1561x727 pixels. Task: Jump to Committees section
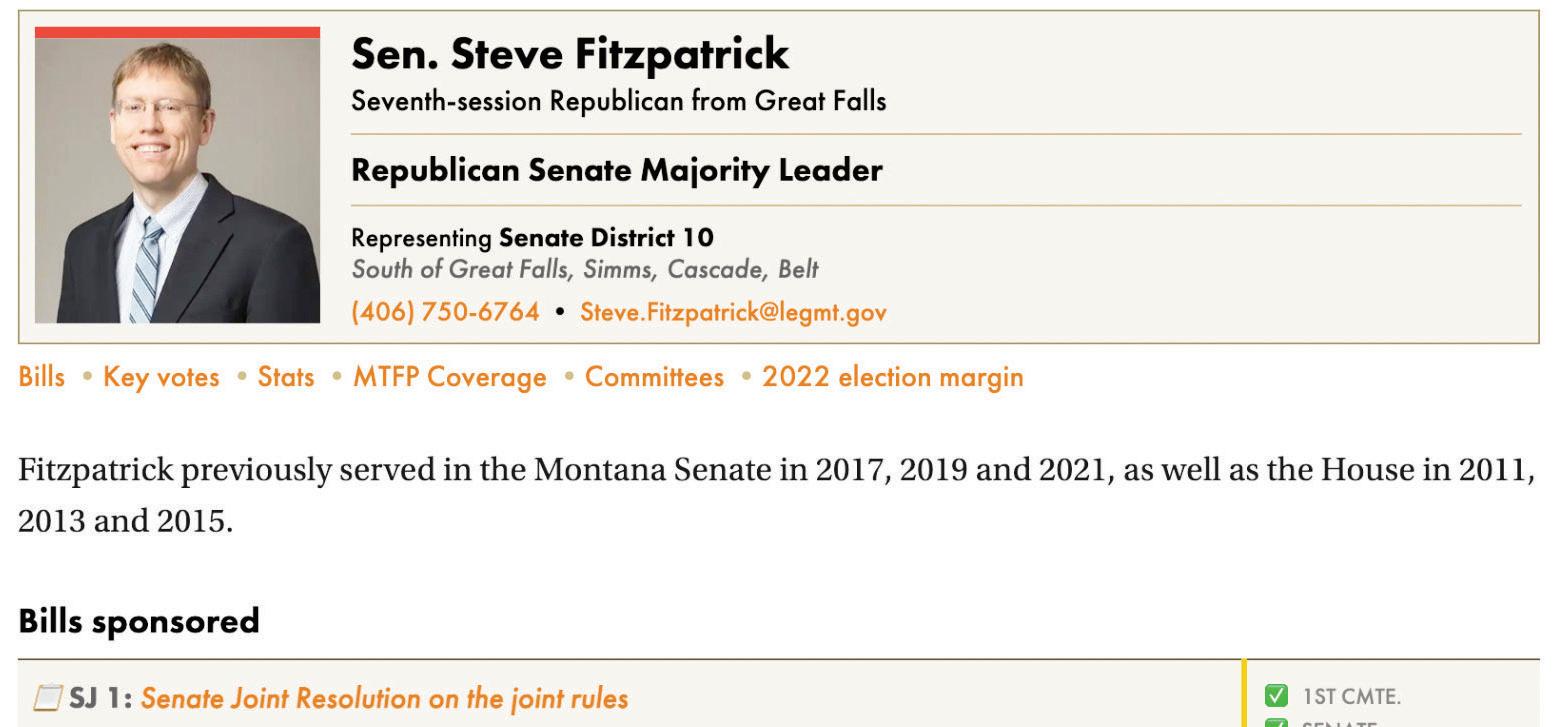coord(654,377)
